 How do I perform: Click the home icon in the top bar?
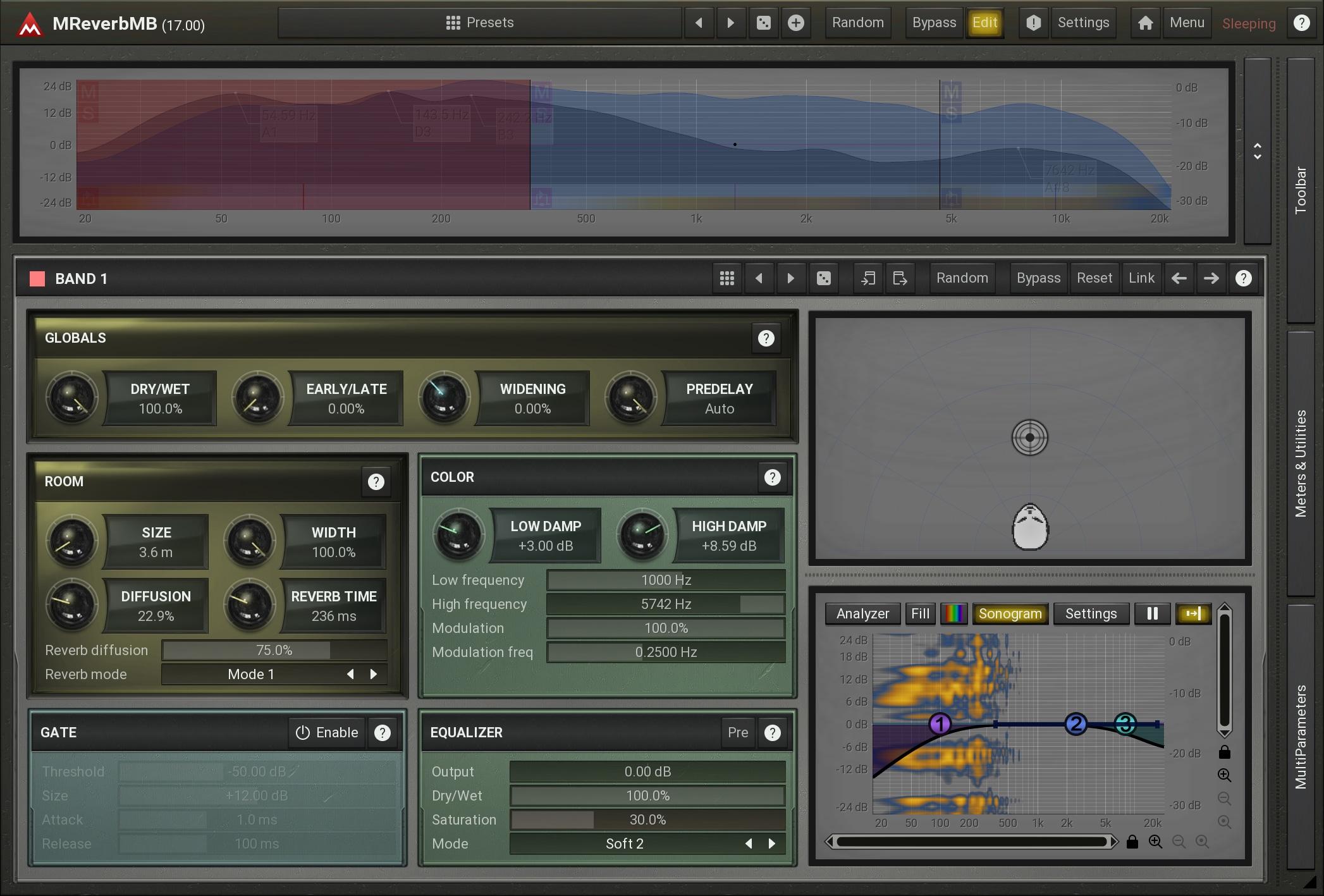pos(1145,23)
